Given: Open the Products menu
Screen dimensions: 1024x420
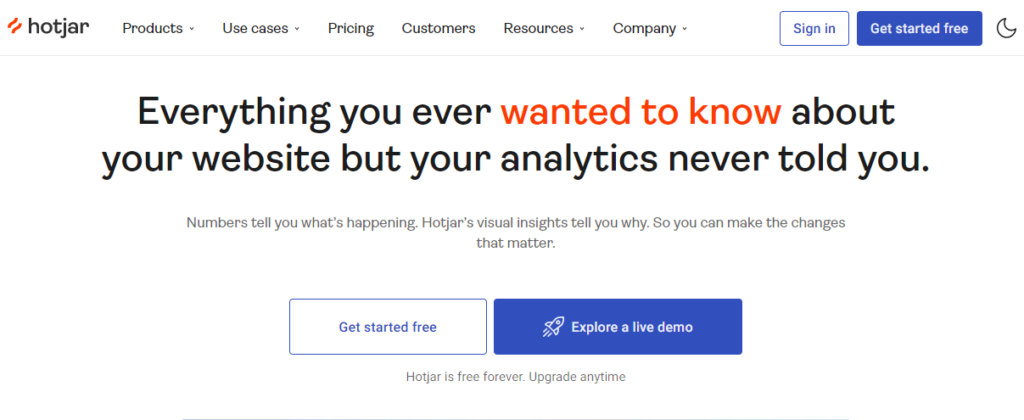Looking at the screenshot, I should 152,28.
